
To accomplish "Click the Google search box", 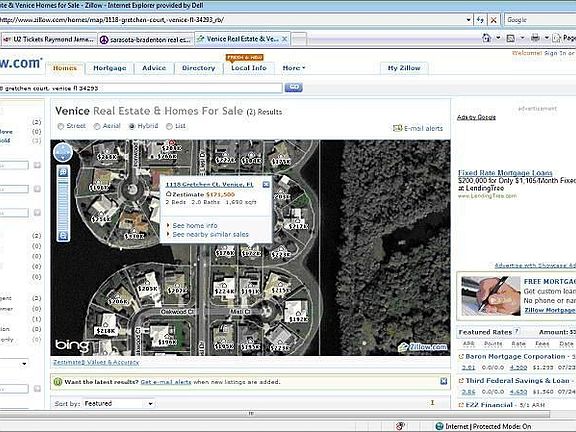I will tap(540, 20).
